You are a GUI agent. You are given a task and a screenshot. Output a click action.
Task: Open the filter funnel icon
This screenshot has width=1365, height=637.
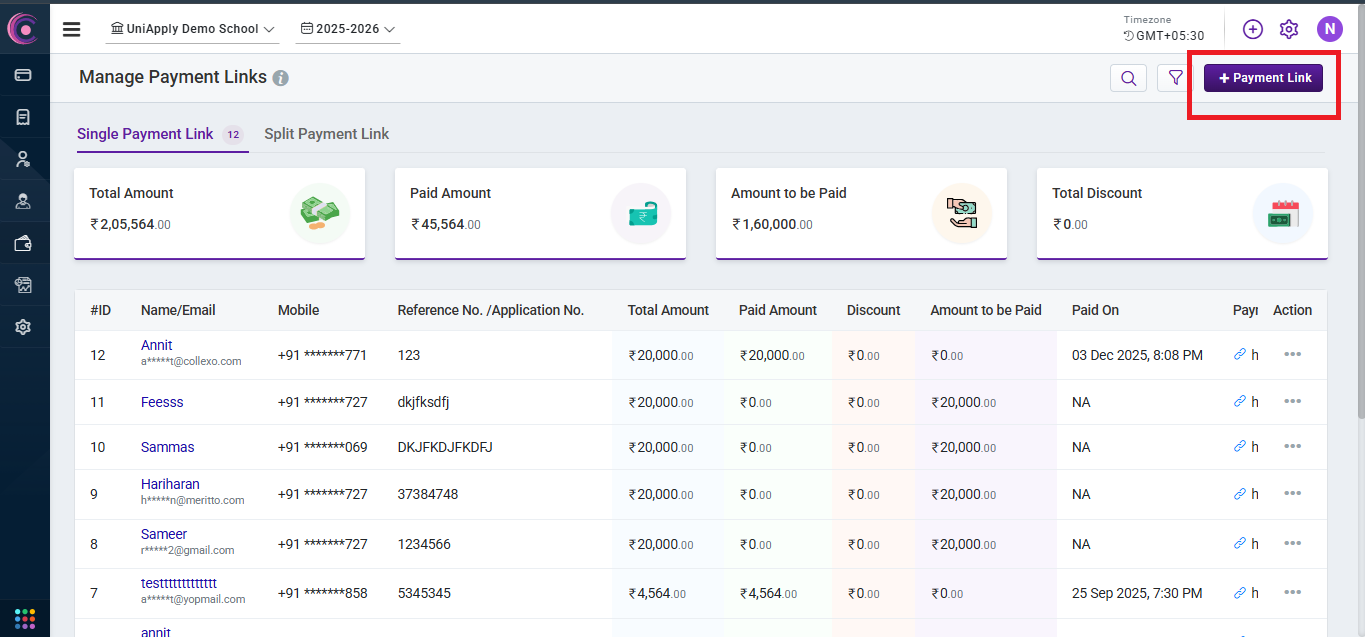pyautogui.click(x=1175, y=78)
